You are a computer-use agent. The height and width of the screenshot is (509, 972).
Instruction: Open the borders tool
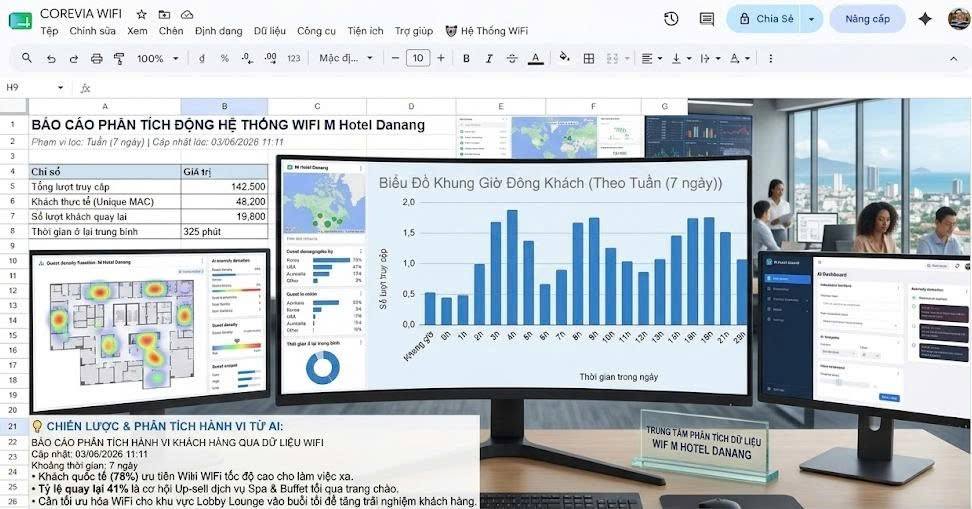coord(589,58)
